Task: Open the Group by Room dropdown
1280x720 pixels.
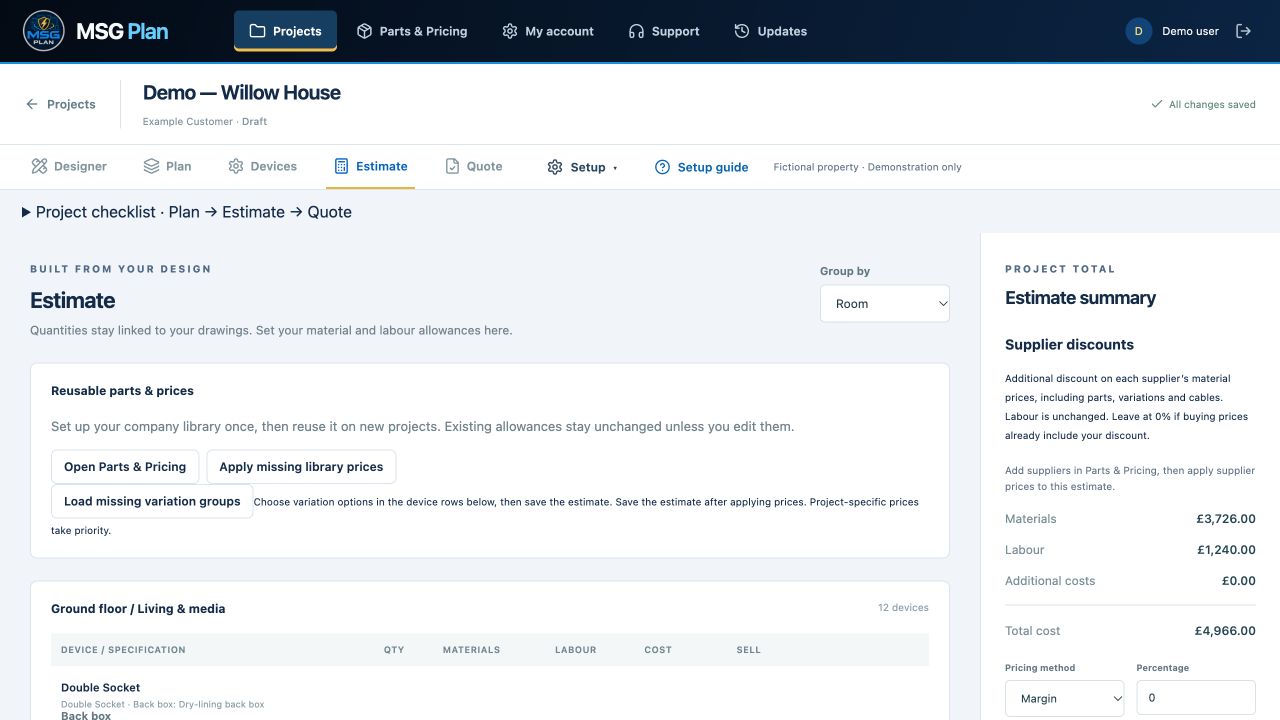Action: click(x=884, y=304)
